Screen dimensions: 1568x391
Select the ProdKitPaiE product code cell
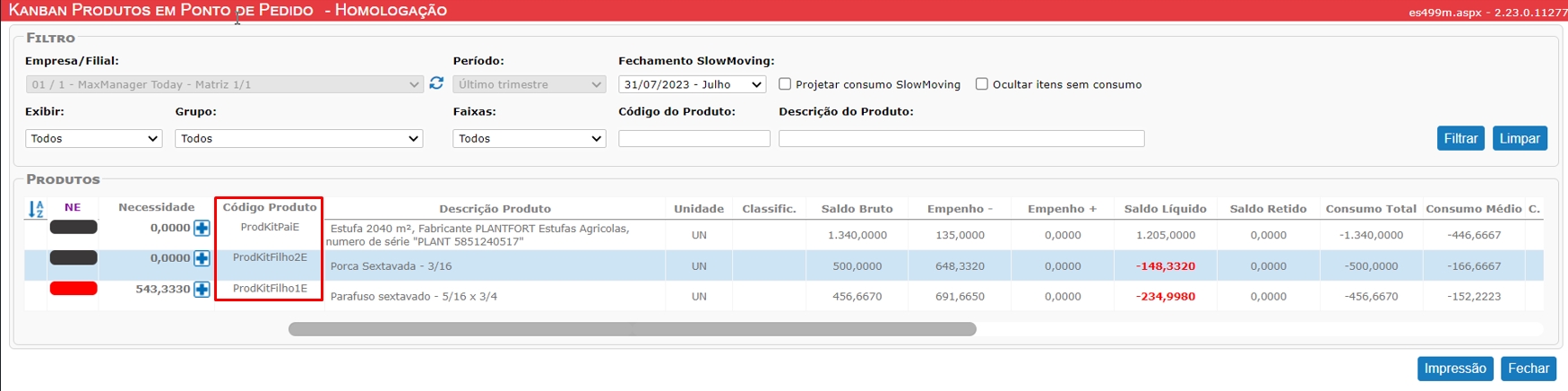[x=270, y=227]
